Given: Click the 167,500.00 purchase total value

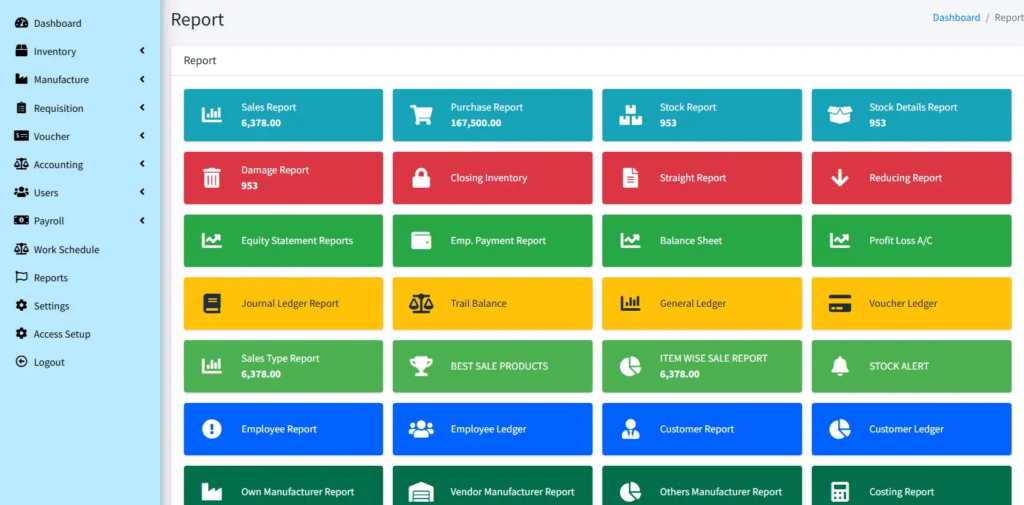Looking at the screenshot, I should click(x=476, y=123).
